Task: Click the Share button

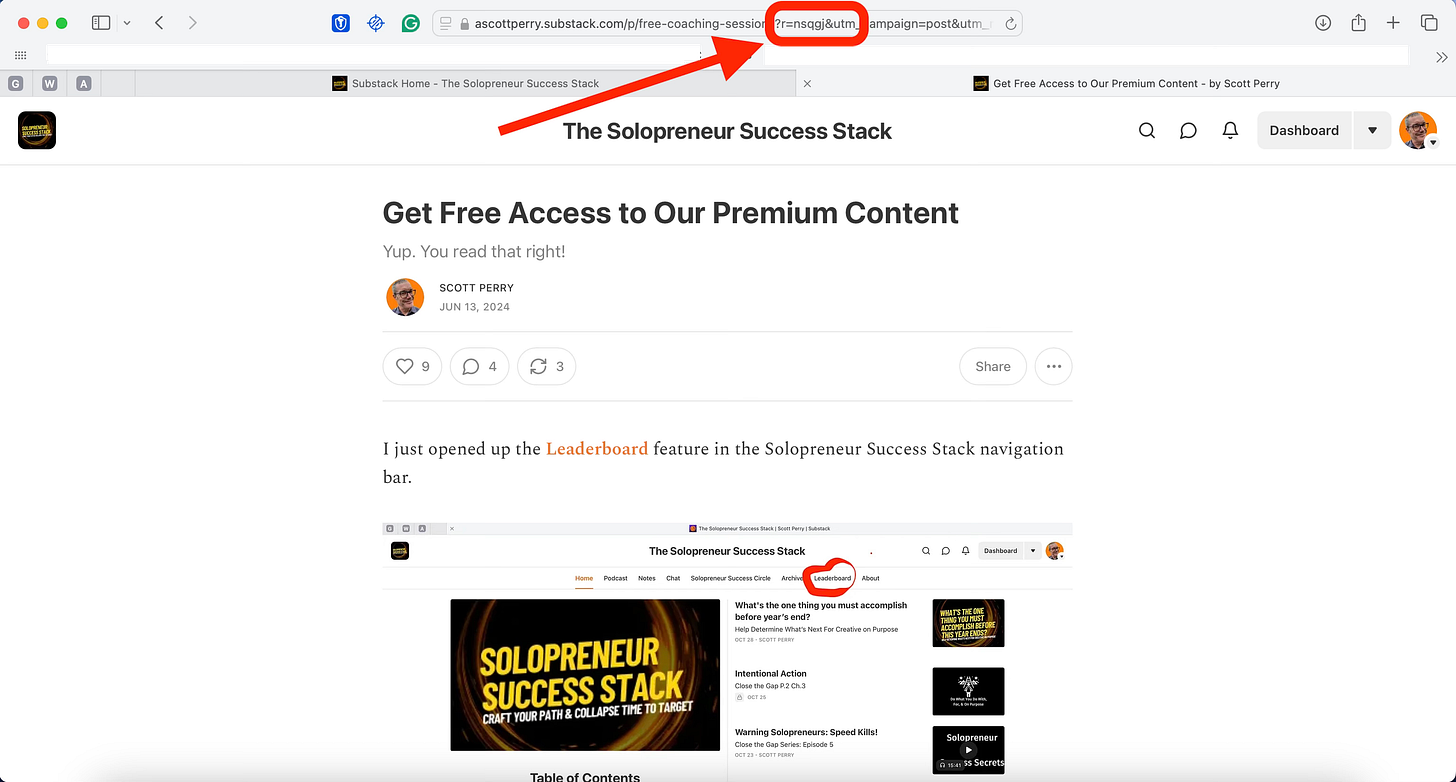Action: point(993,367)
